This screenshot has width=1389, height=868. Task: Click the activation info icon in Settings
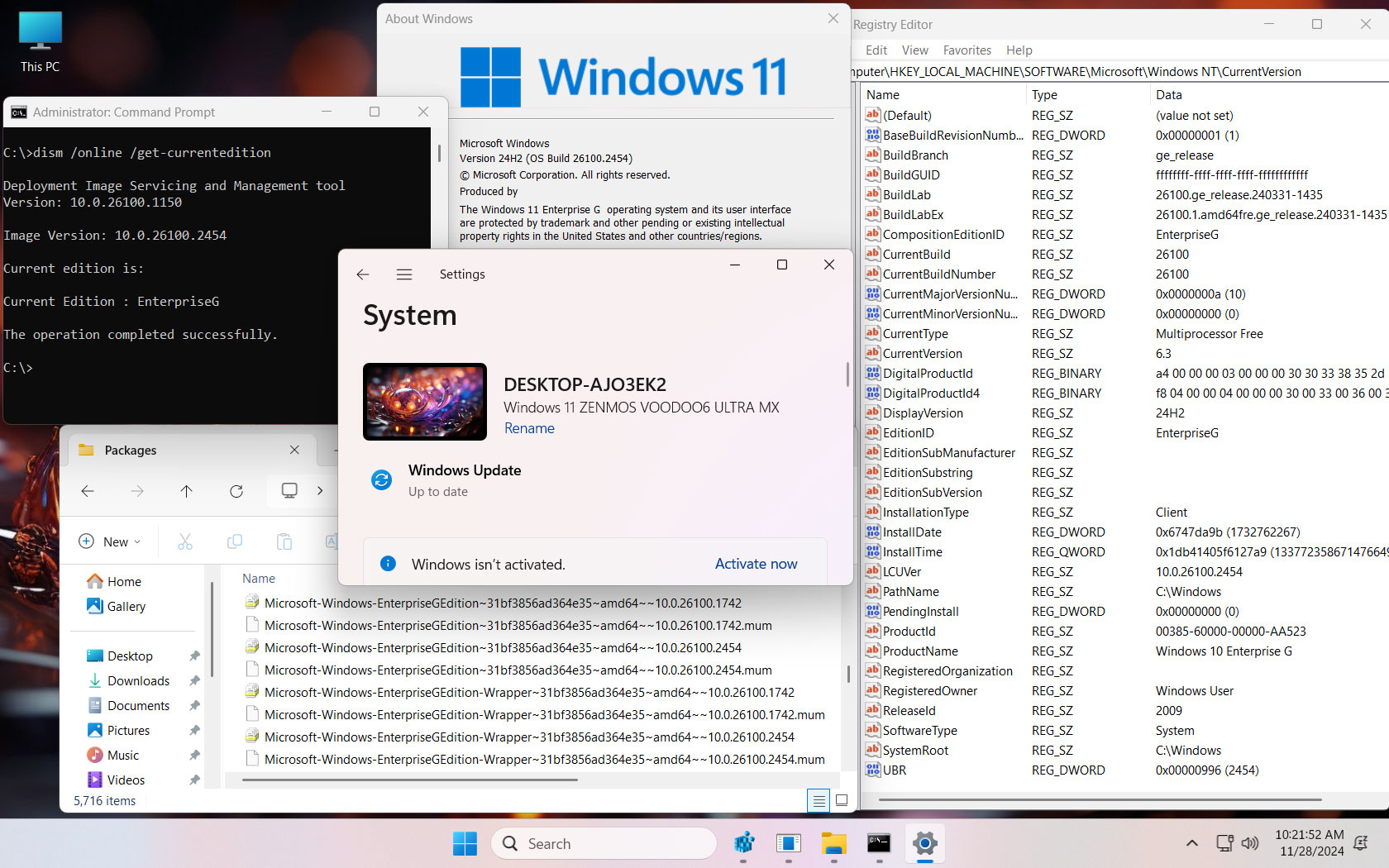click(388, 564)
